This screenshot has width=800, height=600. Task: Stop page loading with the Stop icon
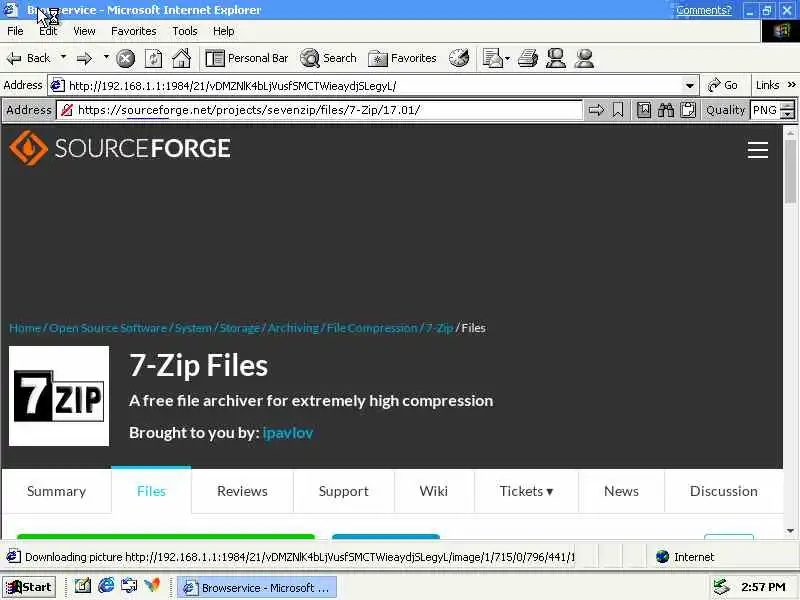(126, 58)
